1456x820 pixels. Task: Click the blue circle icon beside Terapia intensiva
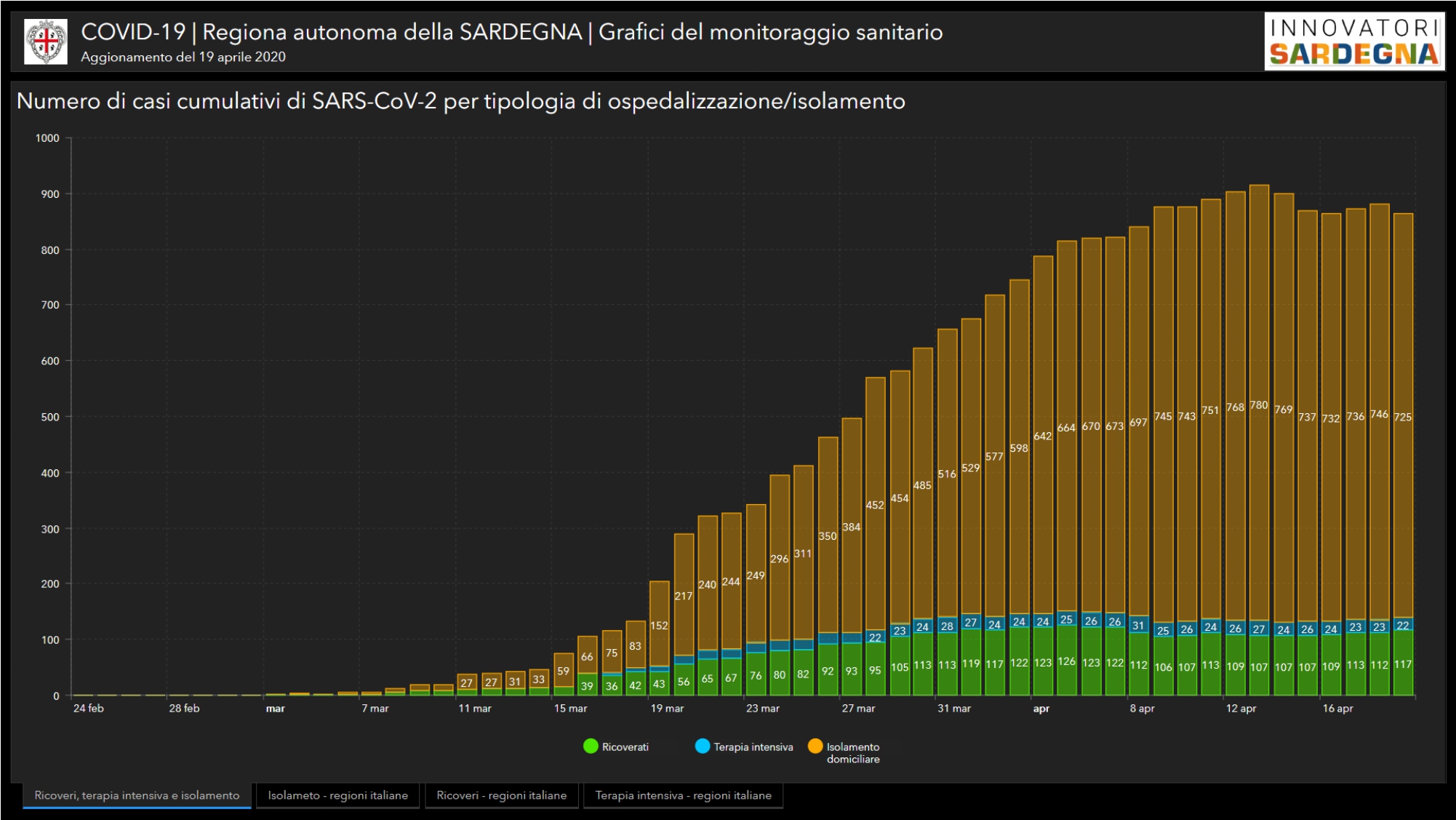tap(703, 747)
